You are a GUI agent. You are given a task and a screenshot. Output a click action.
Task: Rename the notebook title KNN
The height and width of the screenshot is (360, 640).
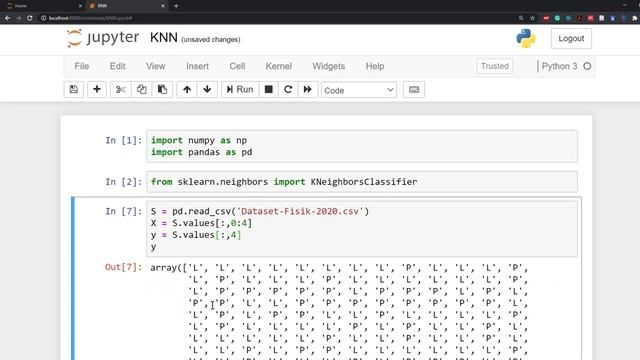click(x=164, y=38)
